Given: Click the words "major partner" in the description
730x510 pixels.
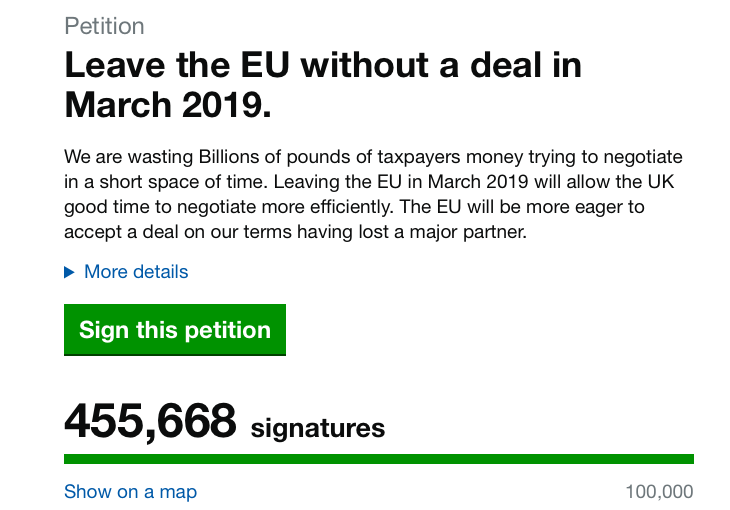Looking at the screenshot, I should 492,232.
